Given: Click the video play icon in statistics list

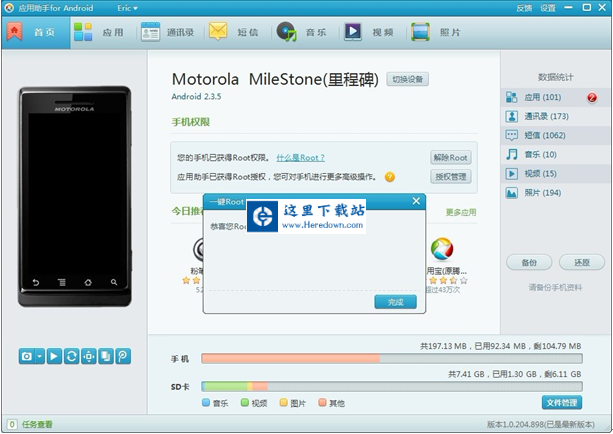Looking at the screenshot, I should (511, 174).
